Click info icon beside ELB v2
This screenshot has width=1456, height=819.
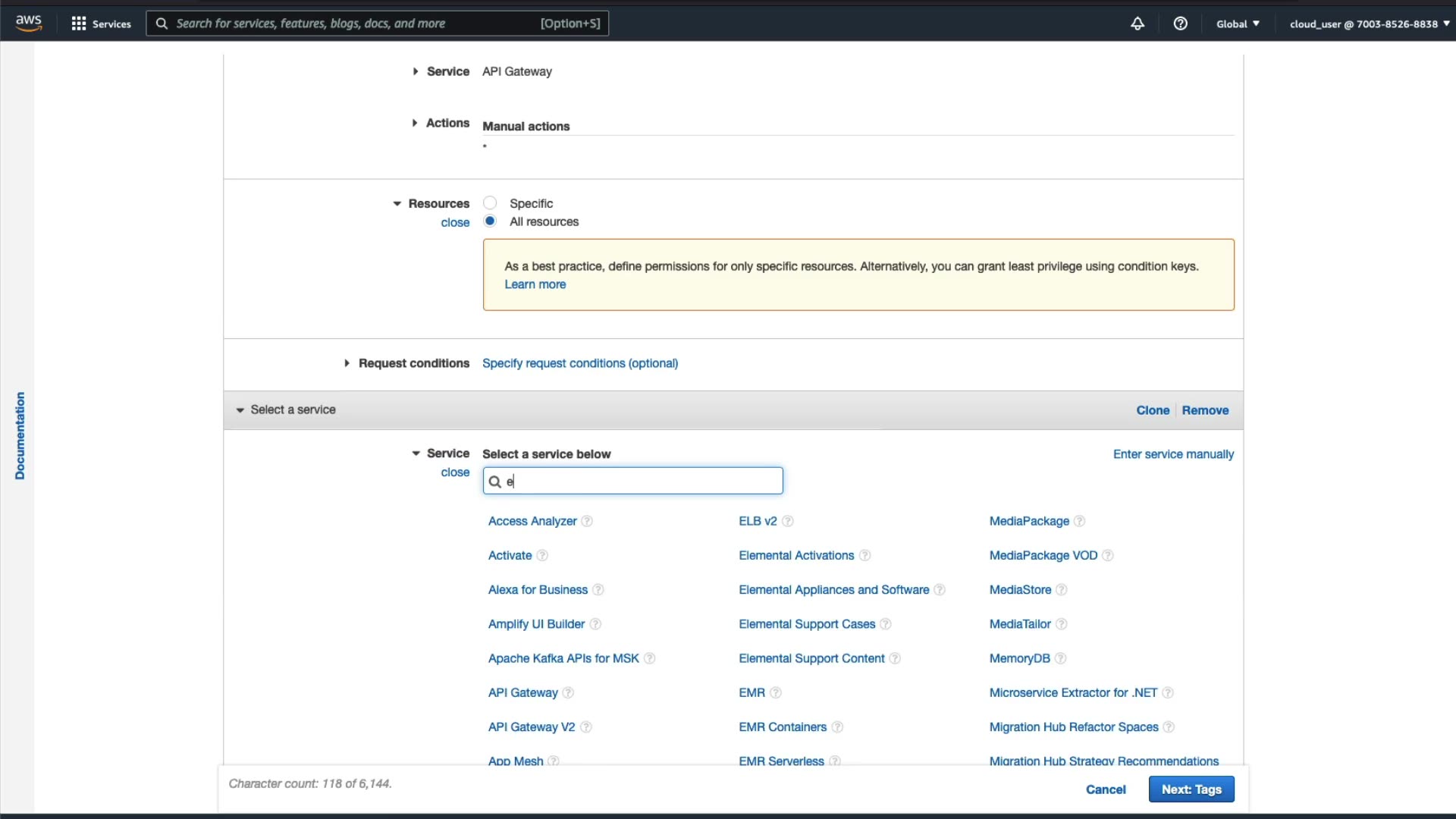[788, 521]
